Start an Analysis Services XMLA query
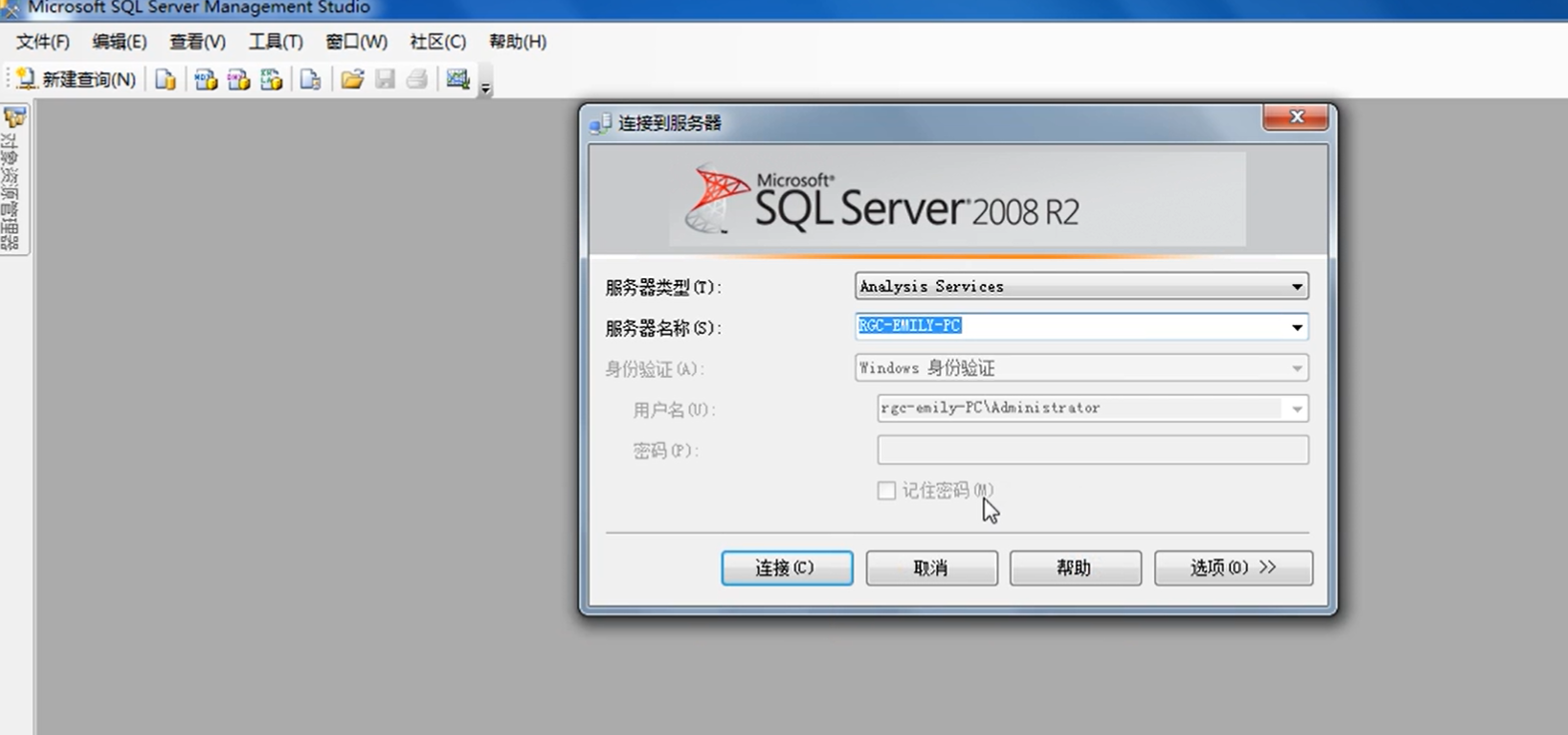This screenshot has height=735, width=1568. click(x=272, y=79)
